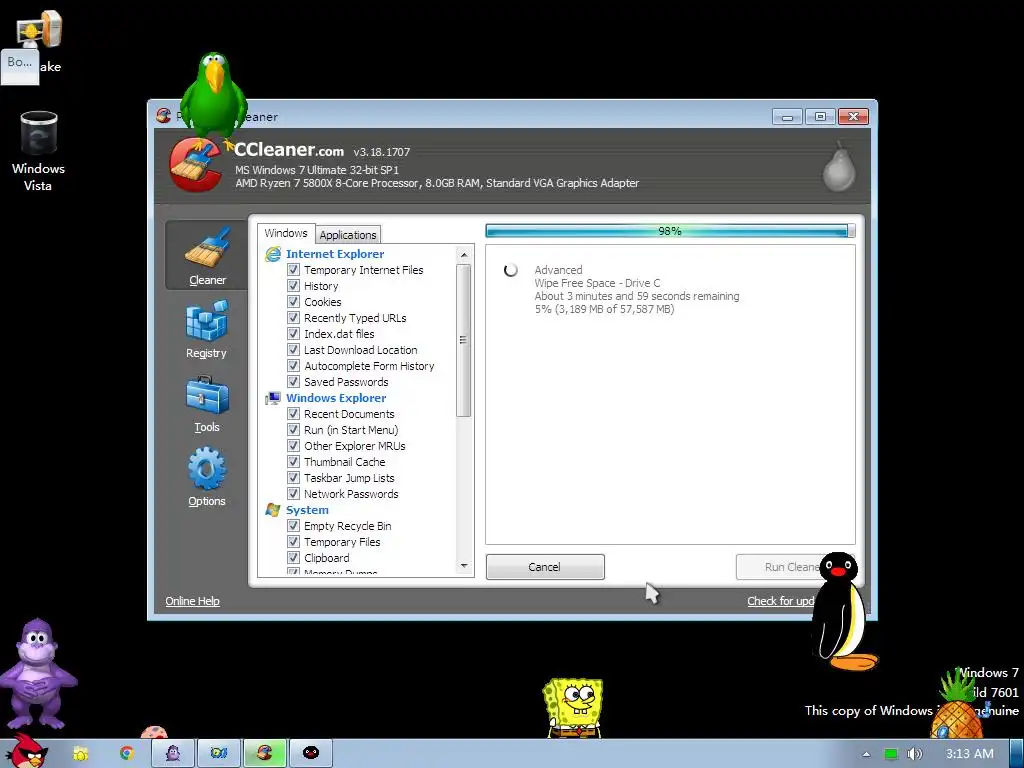Select the Windows Explorer category heading
Image resolution: width=1024 pixels, height=768 pixels.
[x=336, y=398]
